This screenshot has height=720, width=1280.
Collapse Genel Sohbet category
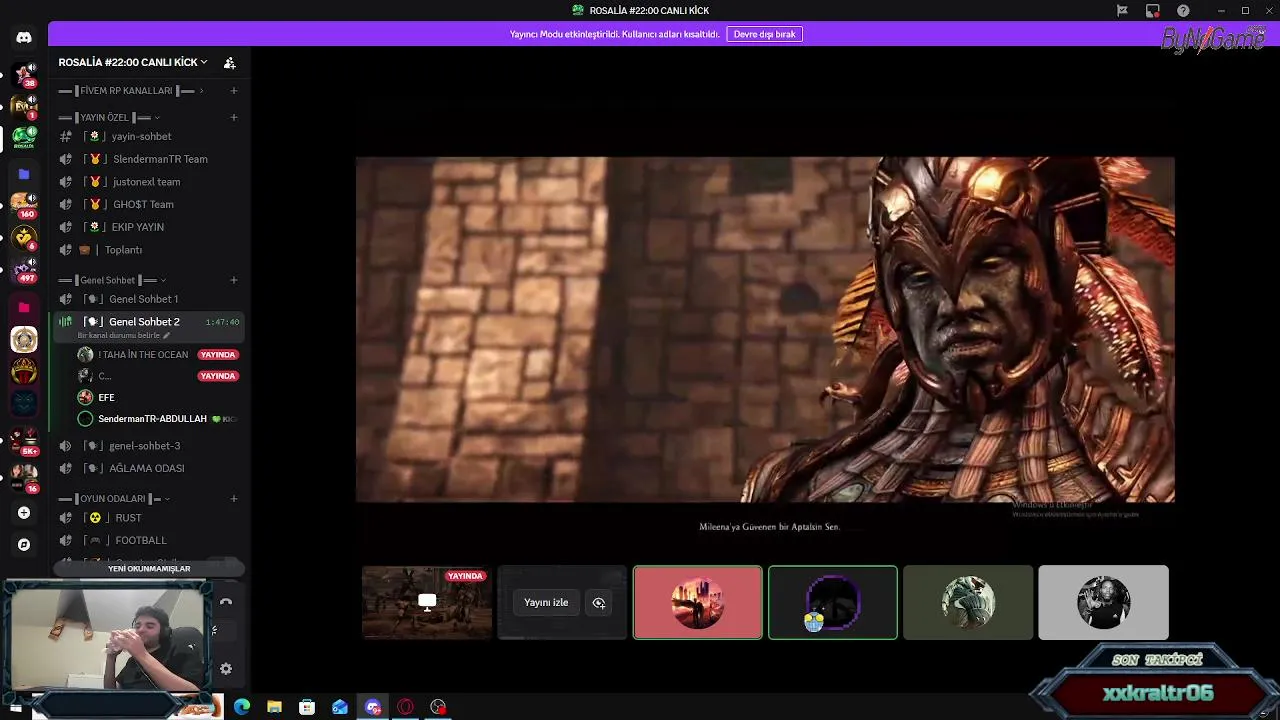click(113, 280)
